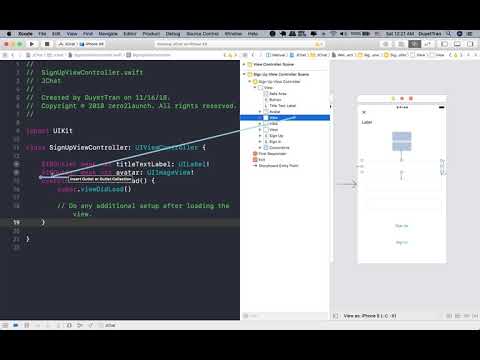
Task: Open the Xcode menu
Action: [x=25, y=34]
